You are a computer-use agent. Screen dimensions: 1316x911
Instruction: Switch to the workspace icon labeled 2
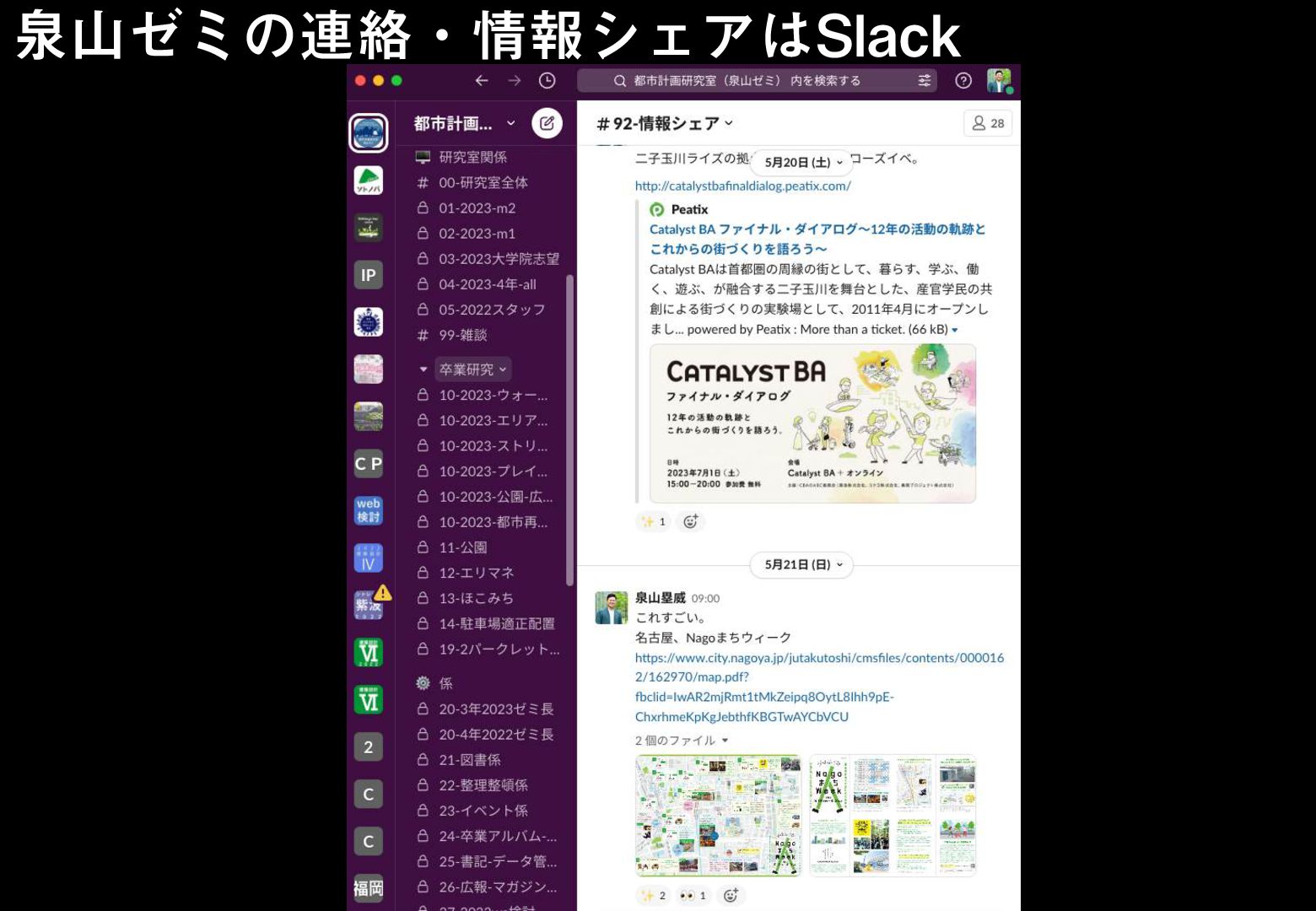pyautogui.click(x=369, y=747)
